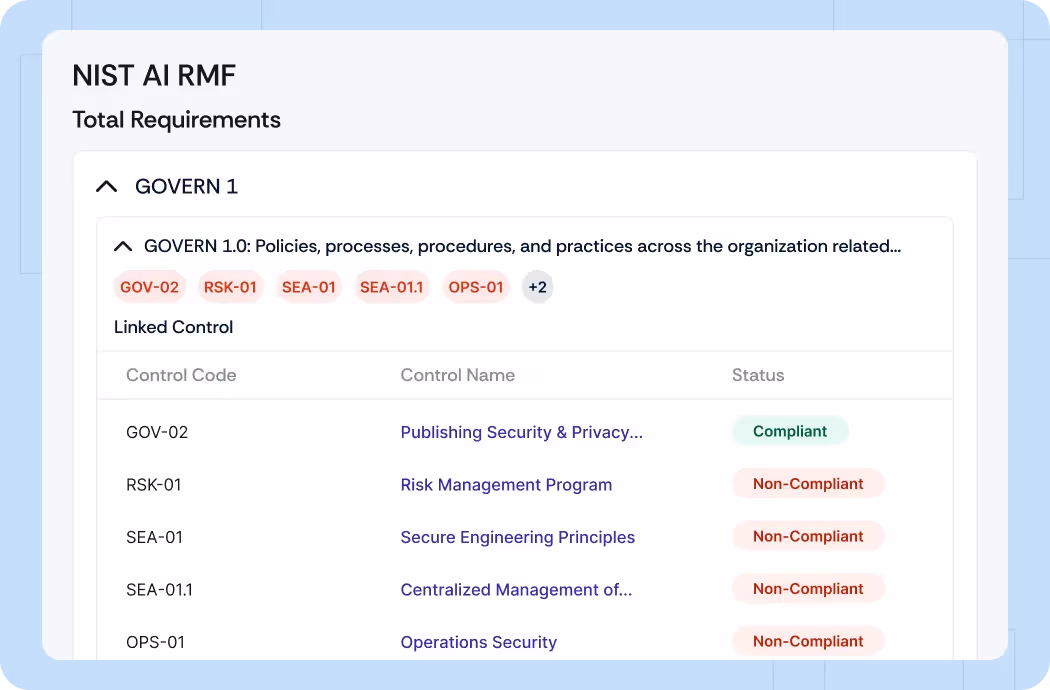Viewport: 1050px width, 690px height.
Task: Click the Total Requirements heading
Action: click(x=177, y=120)
